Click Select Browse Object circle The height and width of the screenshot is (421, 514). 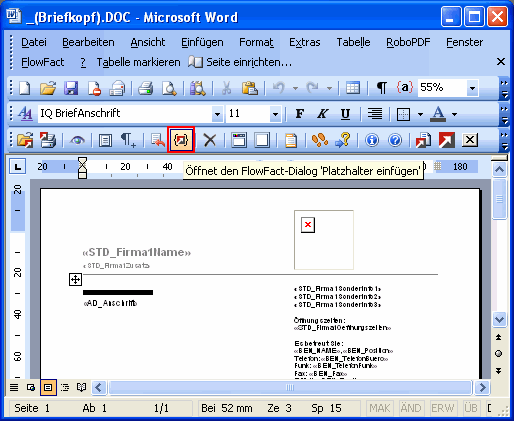(x=499, y=354)
